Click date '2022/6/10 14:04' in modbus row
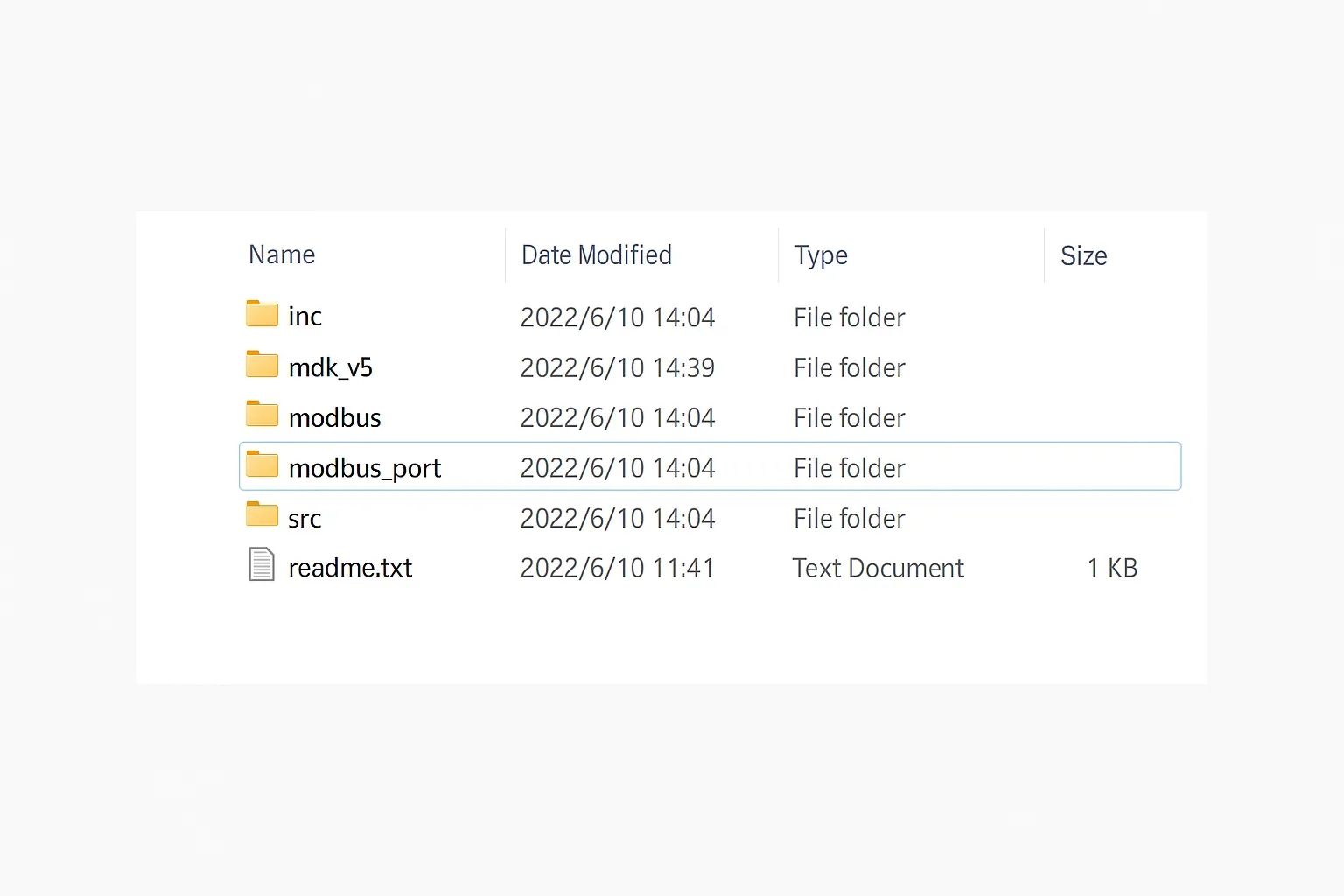1344x896 pixels. point(618,418)
